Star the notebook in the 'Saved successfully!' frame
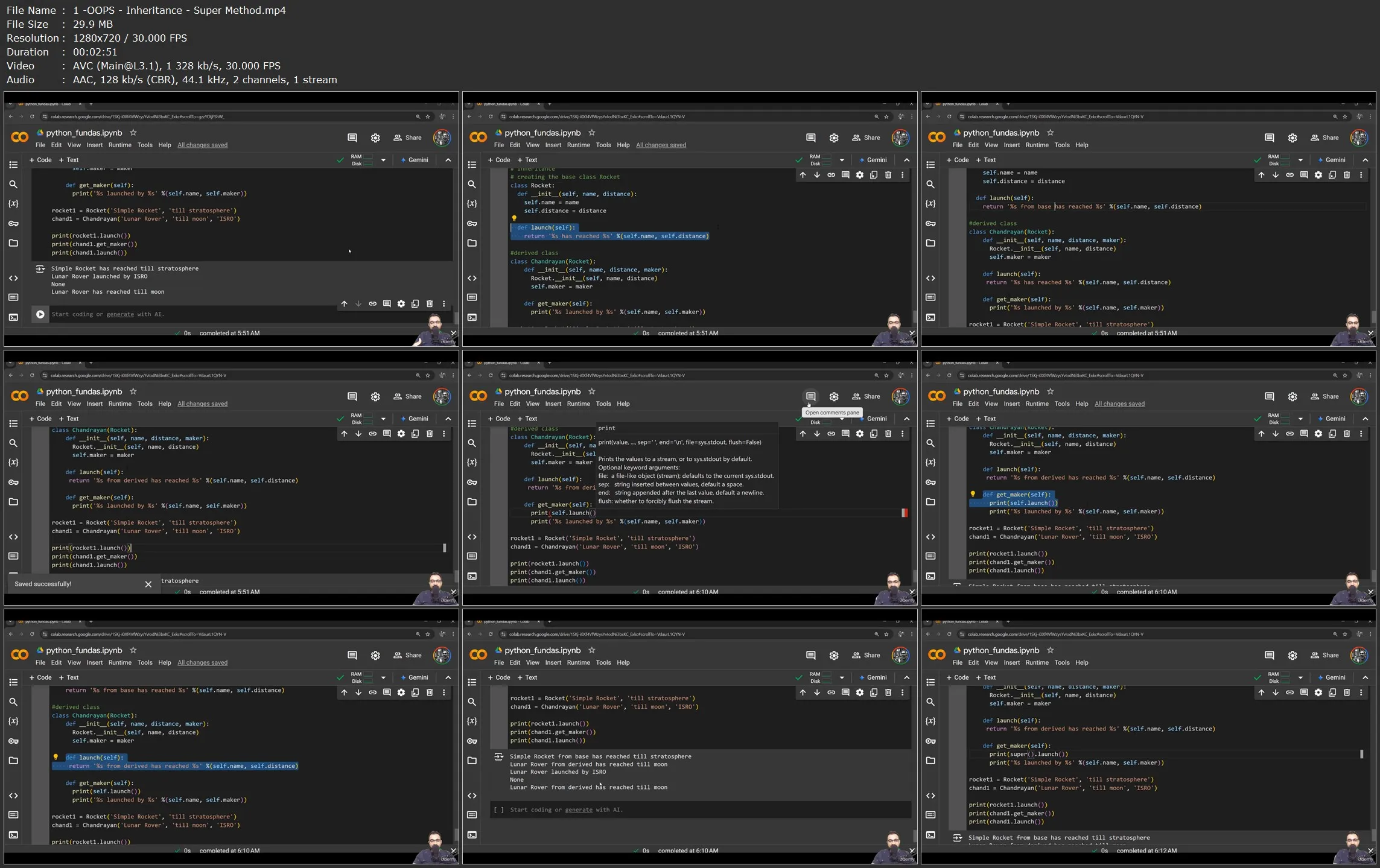1380x868 pixels. coord(133,391)
